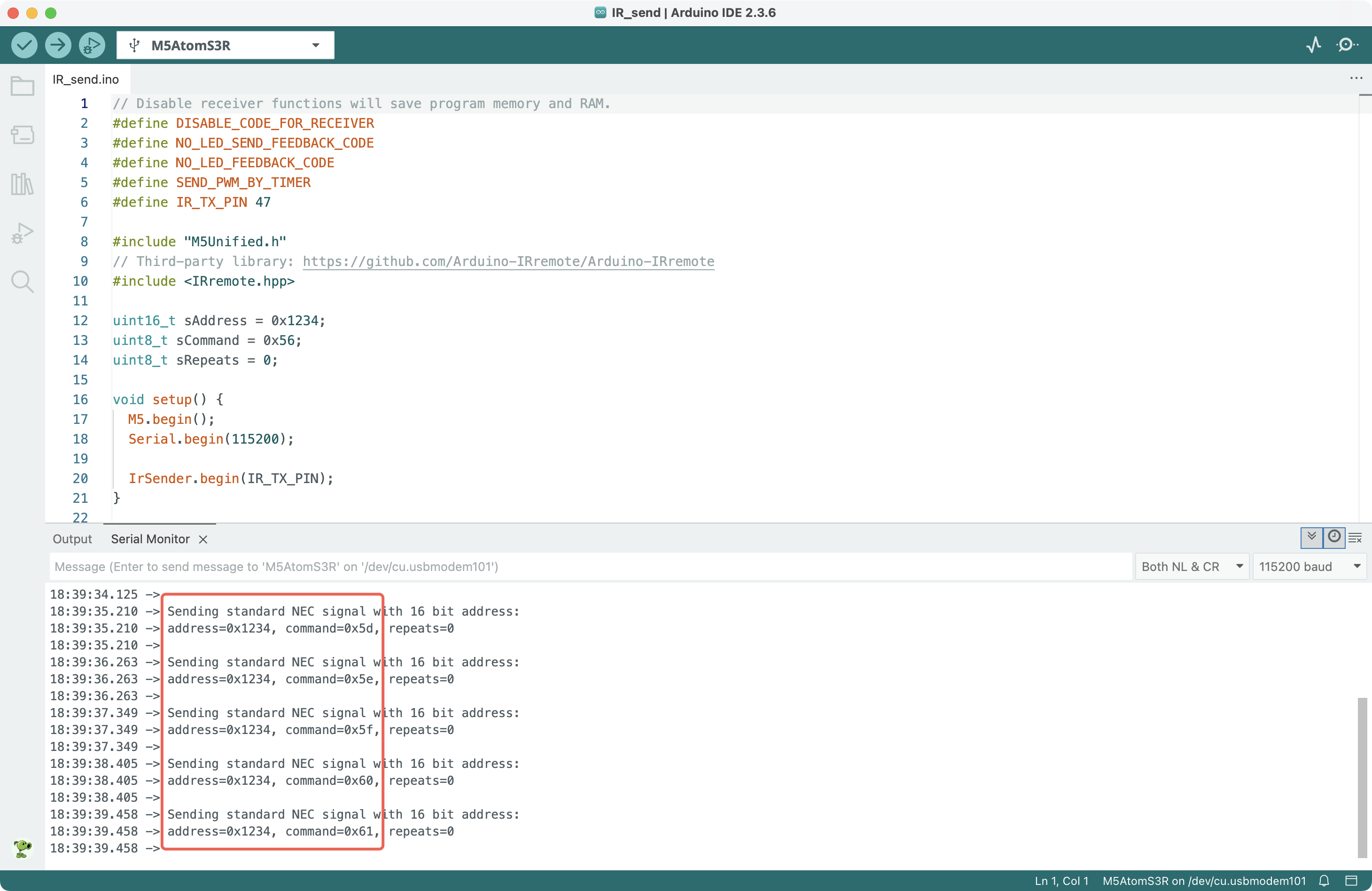Toggle timestamp display in Serial Monitor
1372x891 pixels.
(x=1334, y=538)
